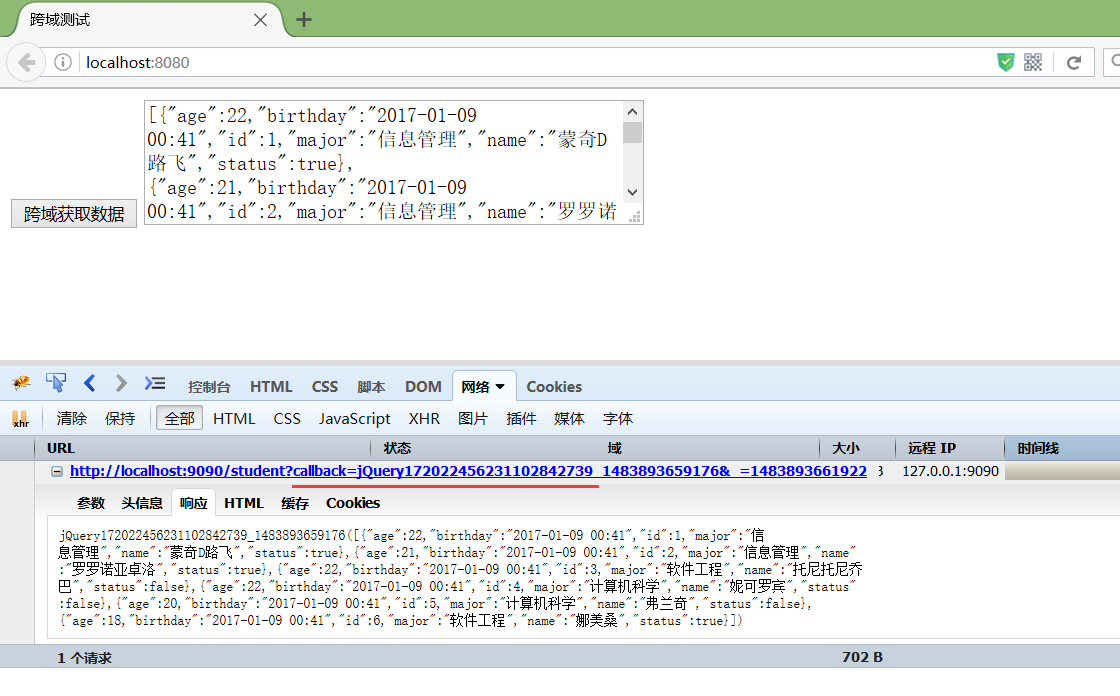Click the textarea resize grip corner

click(x=634, y=216)
